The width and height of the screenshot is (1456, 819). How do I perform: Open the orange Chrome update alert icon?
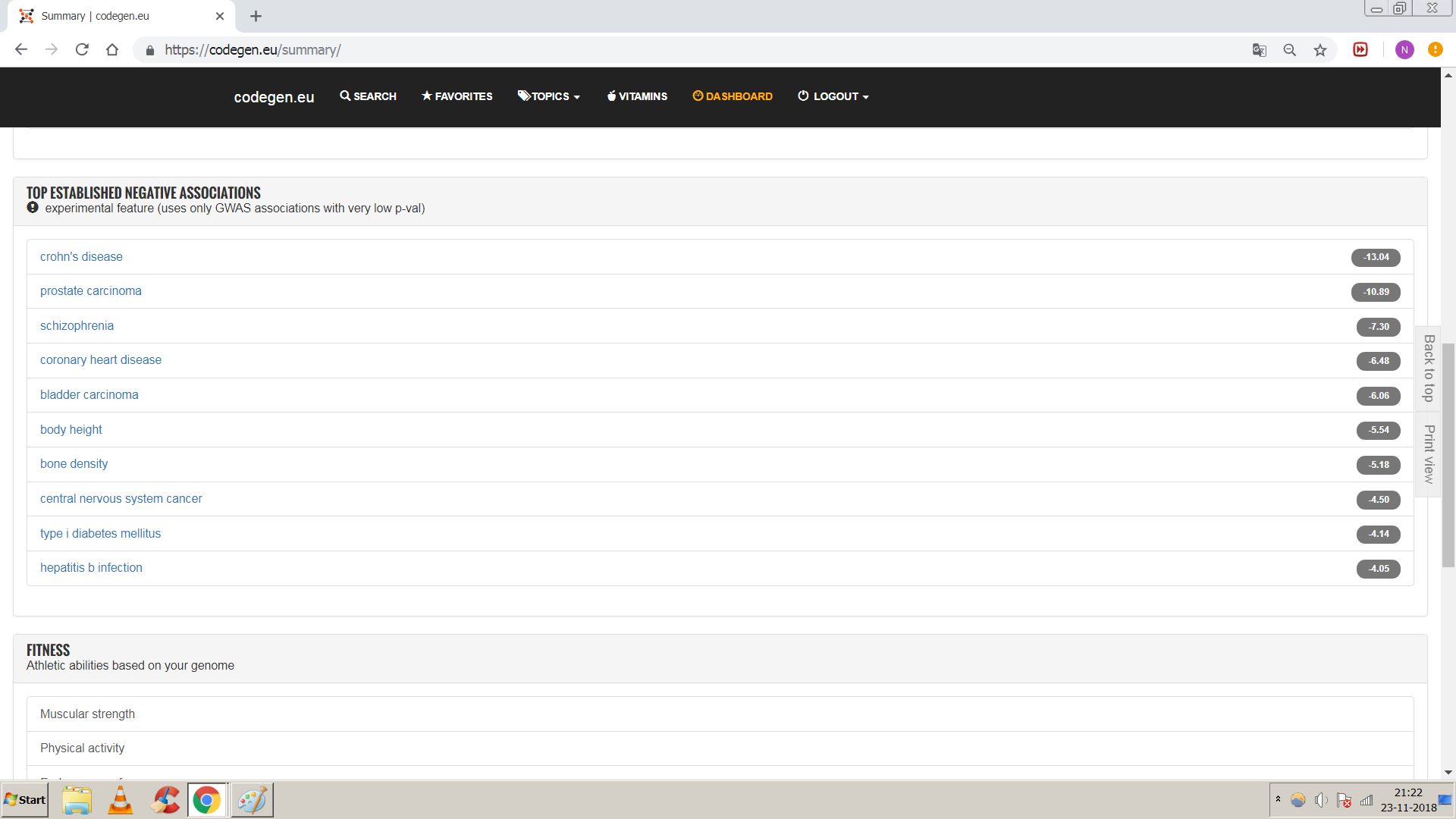1436,49
